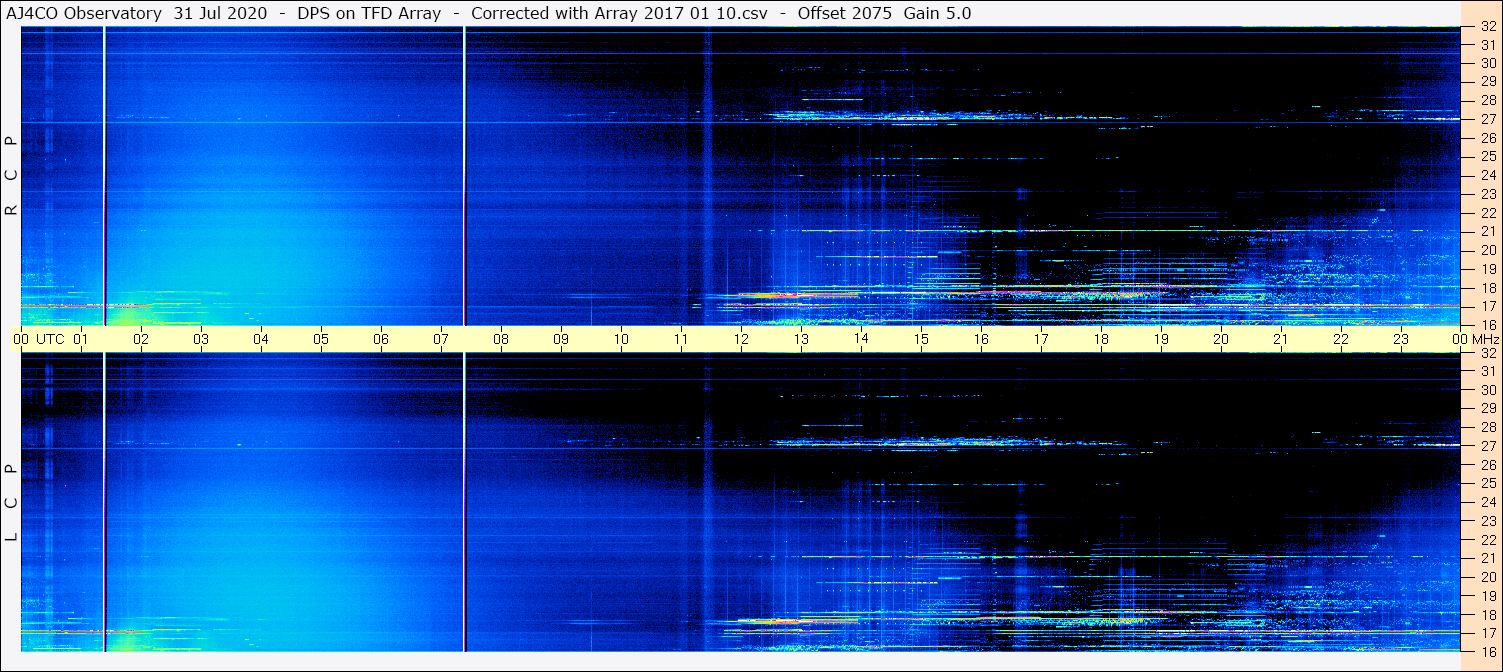The width and height of the screenshot is (1503, 672).
Task: Select 32 MHz label in upper RCP scale
Action: (x=1487, y=27)
